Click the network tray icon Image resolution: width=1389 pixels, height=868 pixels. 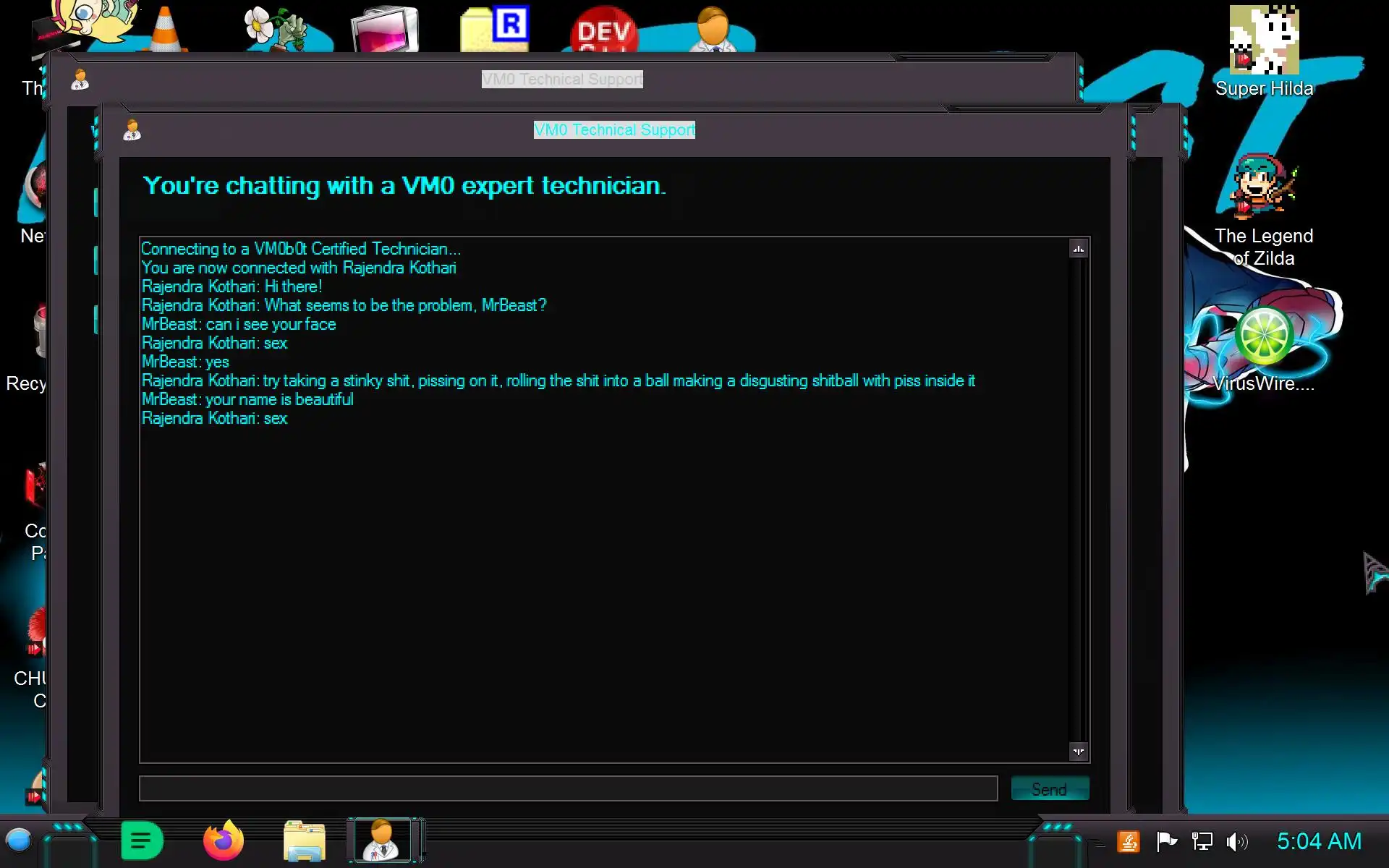(x=1202, y=842)
